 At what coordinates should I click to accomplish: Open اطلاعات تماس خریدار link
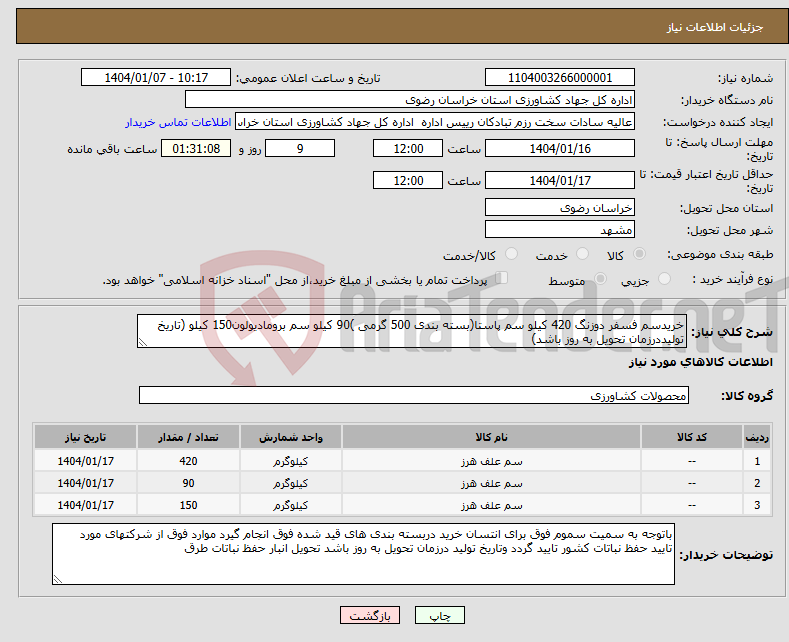[x=178, y=122]
